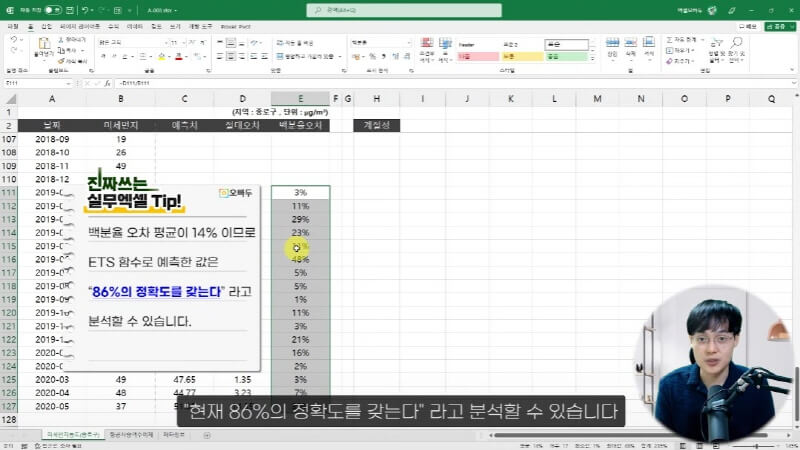Screen dimensions: 800x450
Task: Switch to the Insert ribbon tab
Action: pyautogui.click(x=46, y=26)
